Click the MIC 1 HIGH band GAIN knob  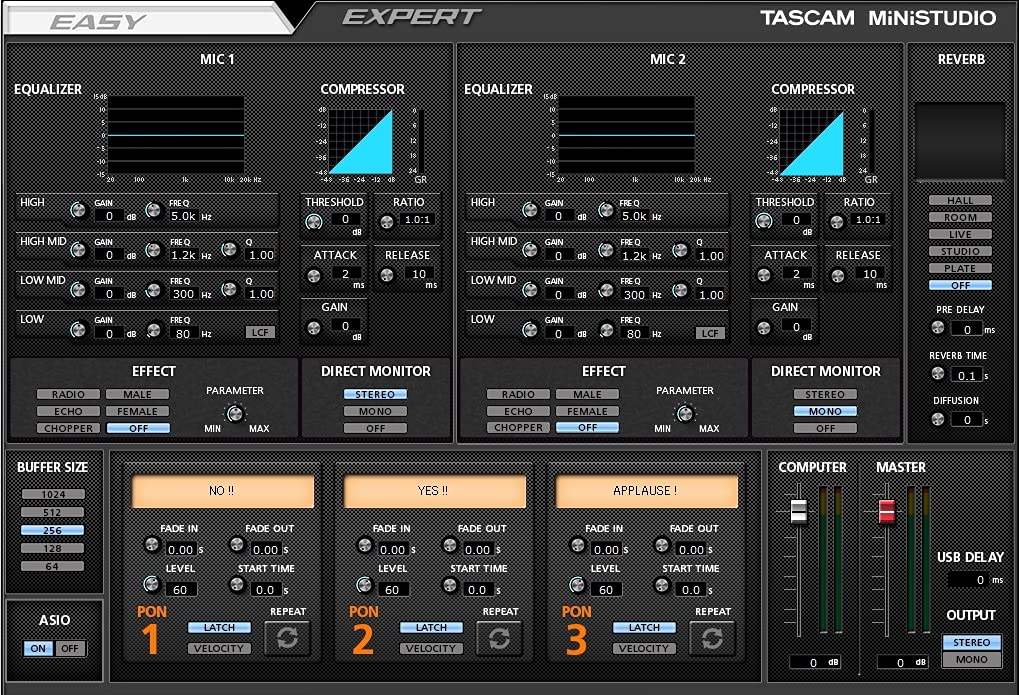coord(80,210)
